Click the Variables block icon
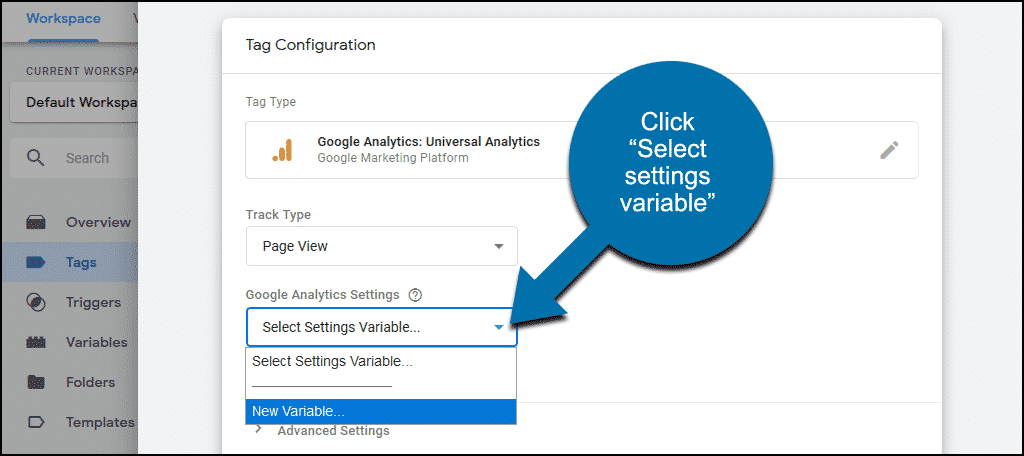This screenshot has height=456, width=1024. tap(35, 342)
